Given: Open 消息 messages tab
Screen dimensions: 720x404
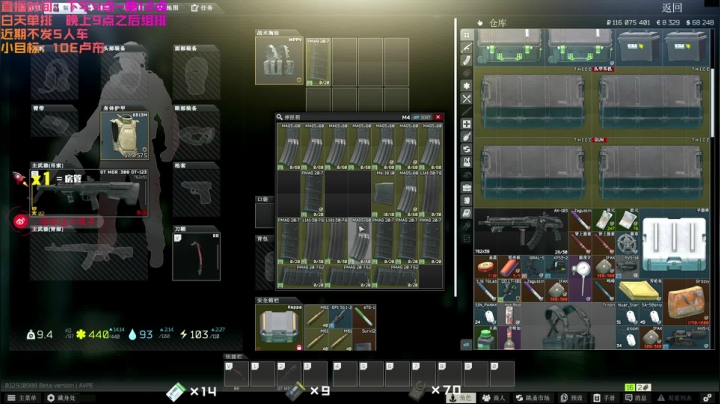Looking at the screenshot, I should (x=636, y=398).
